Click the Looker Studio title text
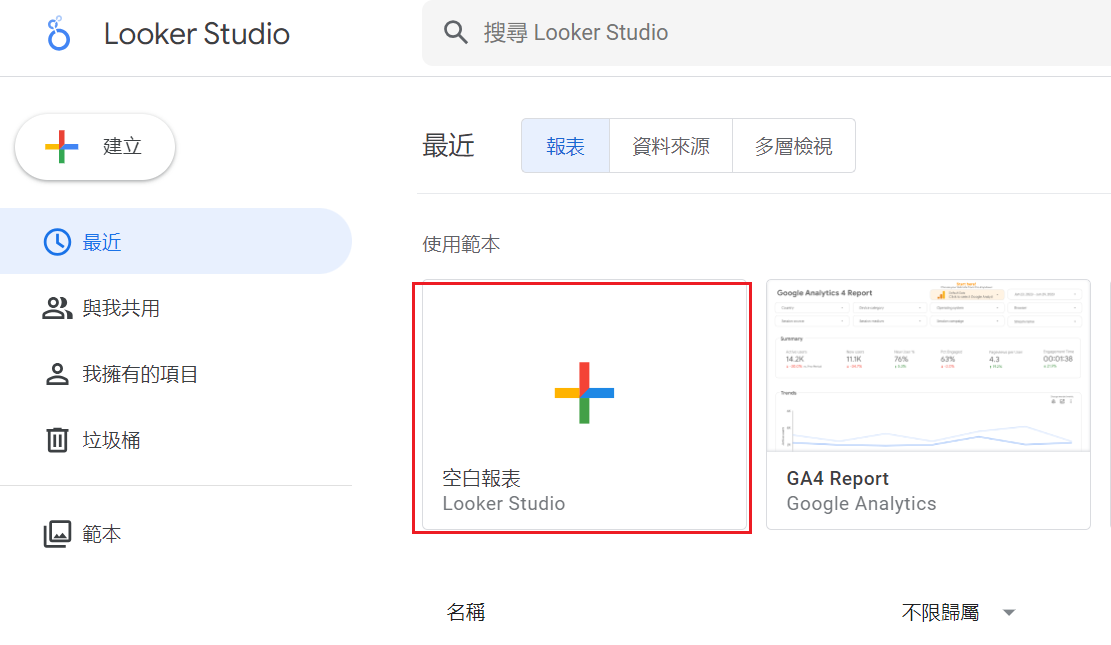Screen dimensions: 1111x645 [197, 33]
